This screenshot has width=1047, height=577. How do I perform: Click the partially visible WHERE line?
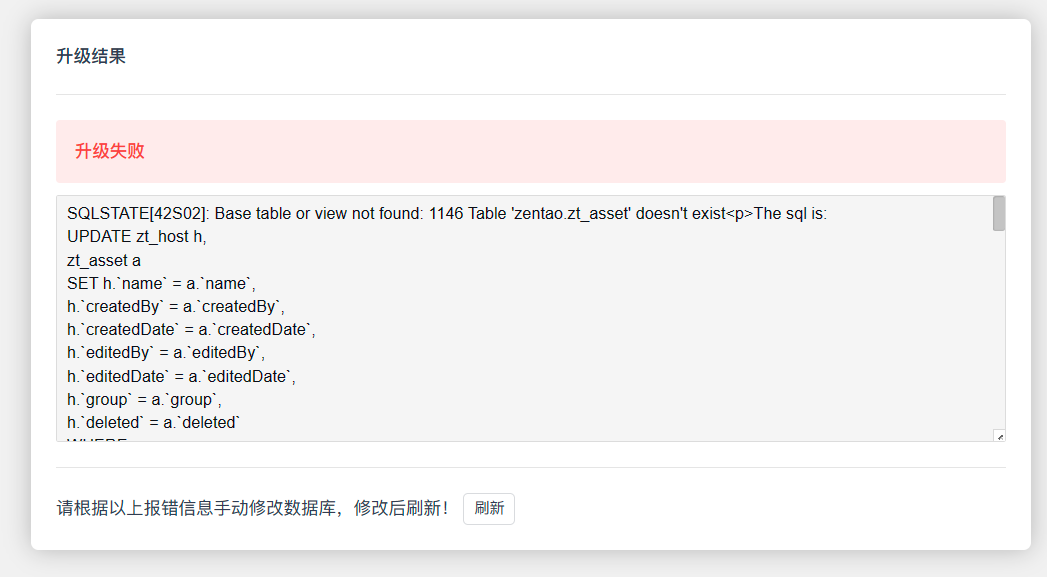97,438
